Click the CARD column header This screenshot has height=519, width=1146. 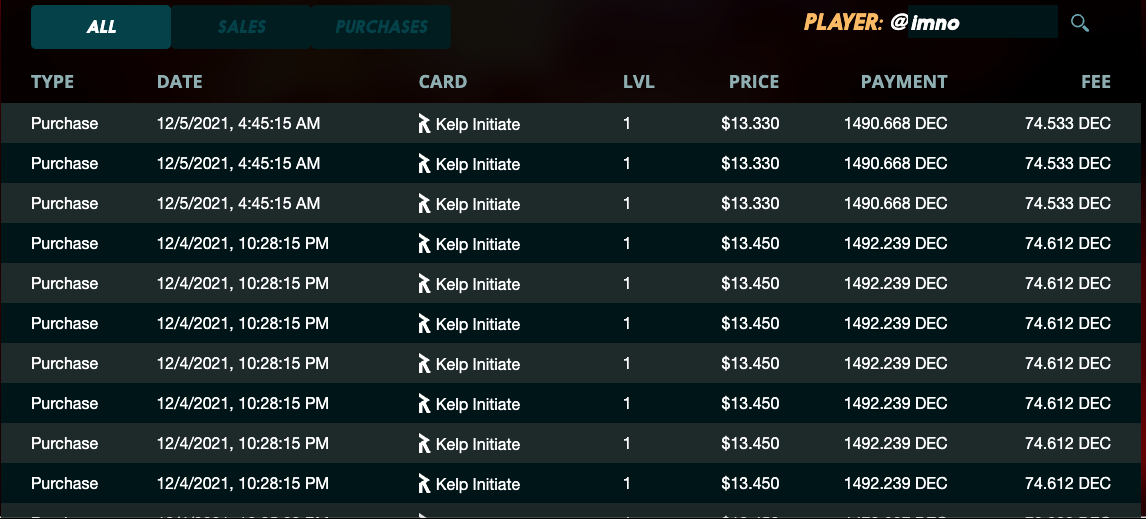click(x=443, y=82)
